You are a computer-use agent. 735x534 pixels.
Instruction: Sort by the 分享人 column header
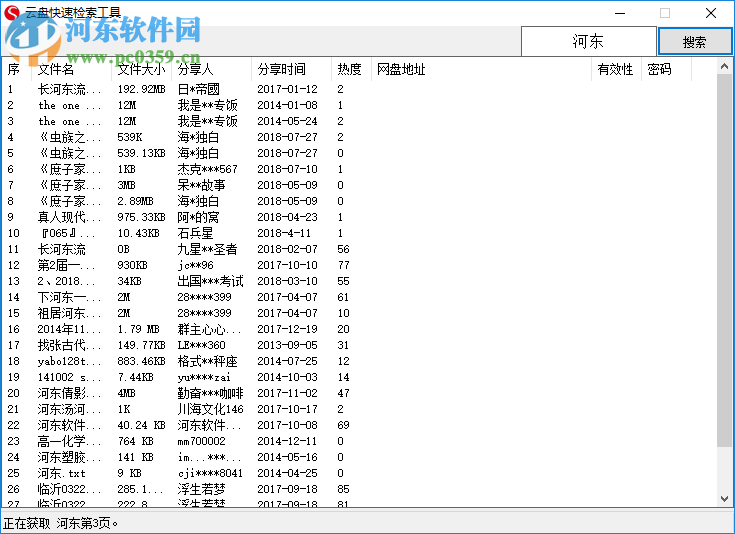pos(211,69)
